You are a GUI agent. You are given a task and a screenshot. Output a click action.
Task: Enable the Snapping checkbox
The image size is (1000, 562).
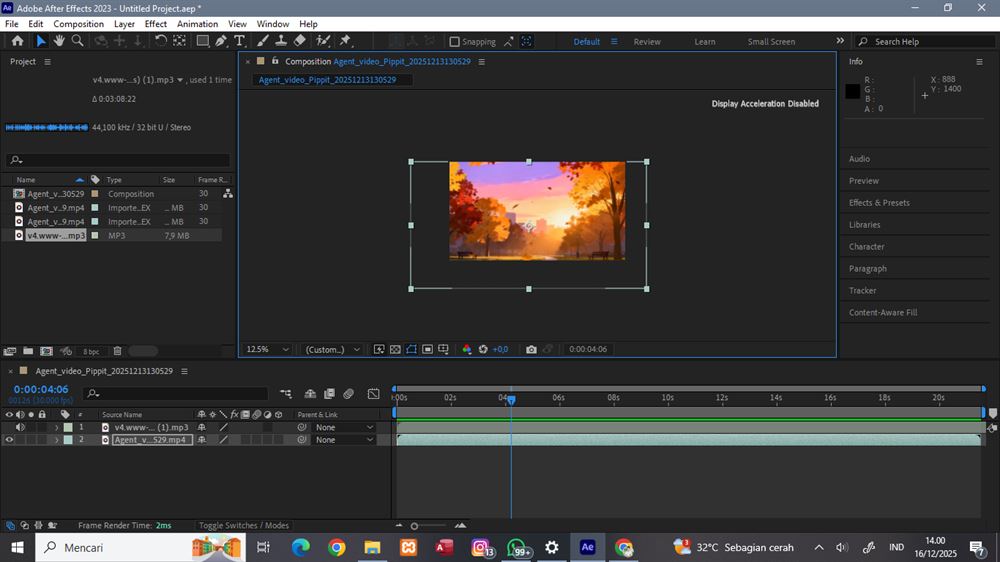click(x=455, y=42)
